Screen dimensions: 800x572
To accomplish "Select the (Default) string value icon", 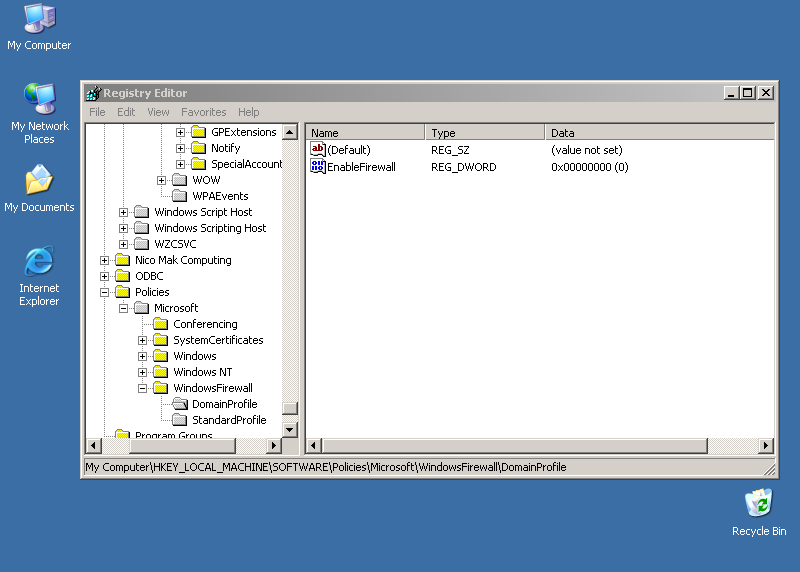I will [317, 150].
